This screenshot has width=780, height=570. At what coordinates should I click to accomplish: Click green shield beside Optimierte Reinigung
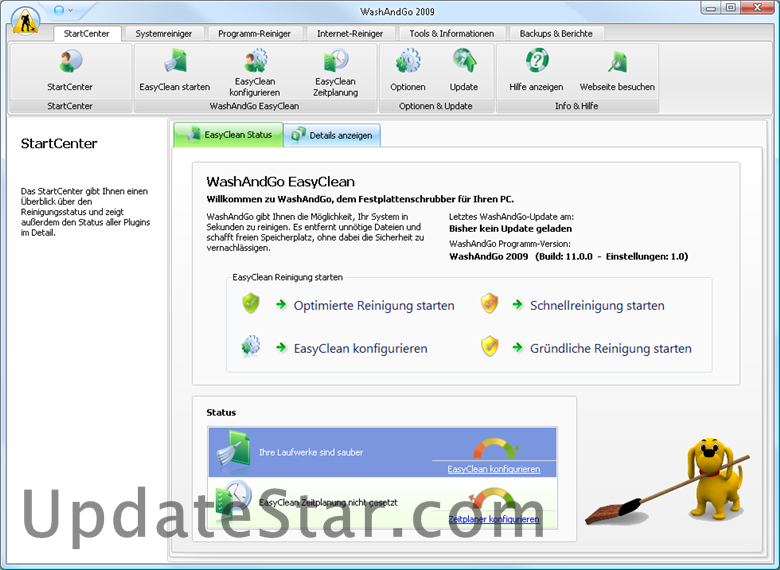(x=251, y=303)
